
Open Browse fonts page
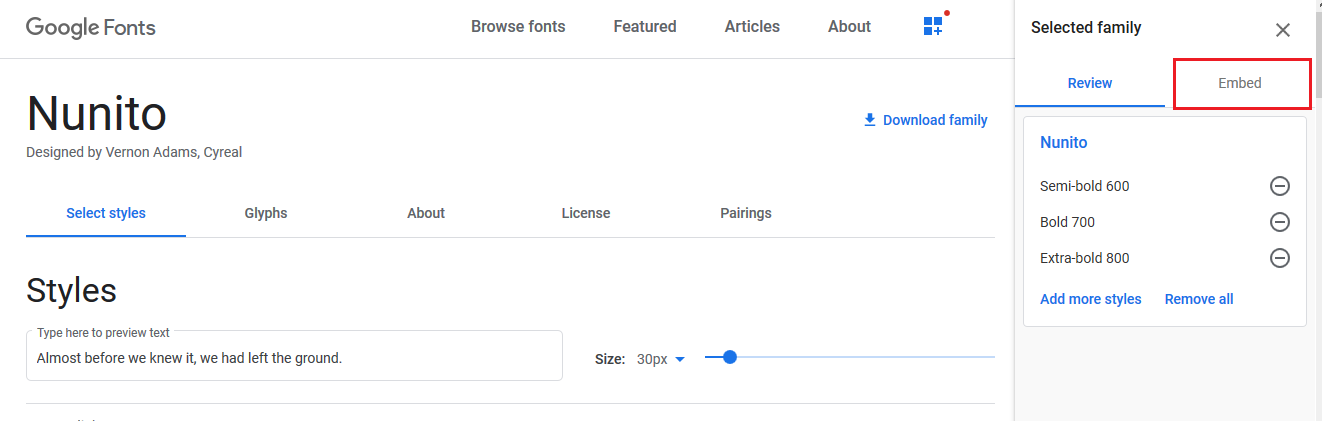(518, 27)
